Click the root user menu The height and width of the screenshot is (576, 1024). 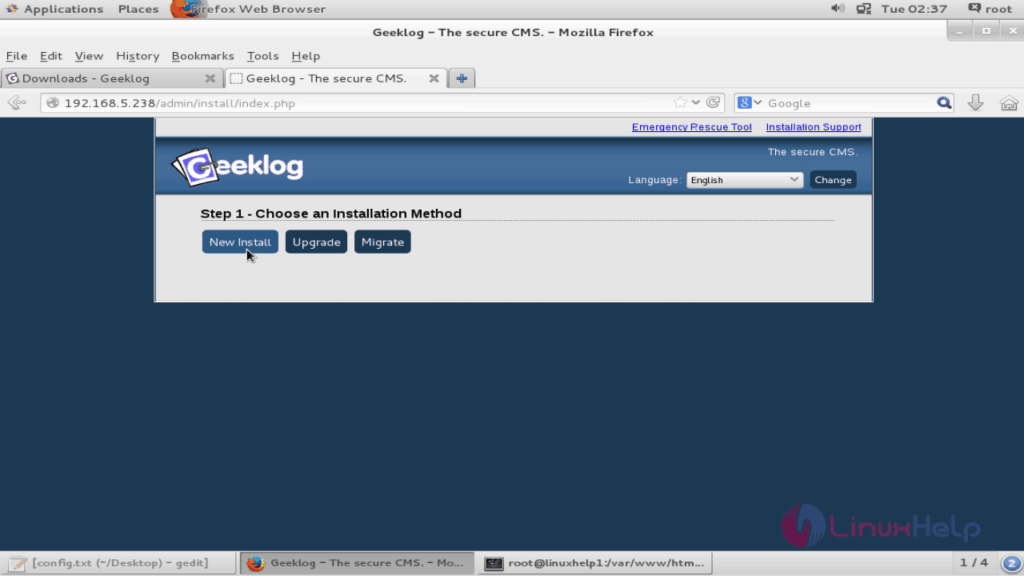(991, 8)
